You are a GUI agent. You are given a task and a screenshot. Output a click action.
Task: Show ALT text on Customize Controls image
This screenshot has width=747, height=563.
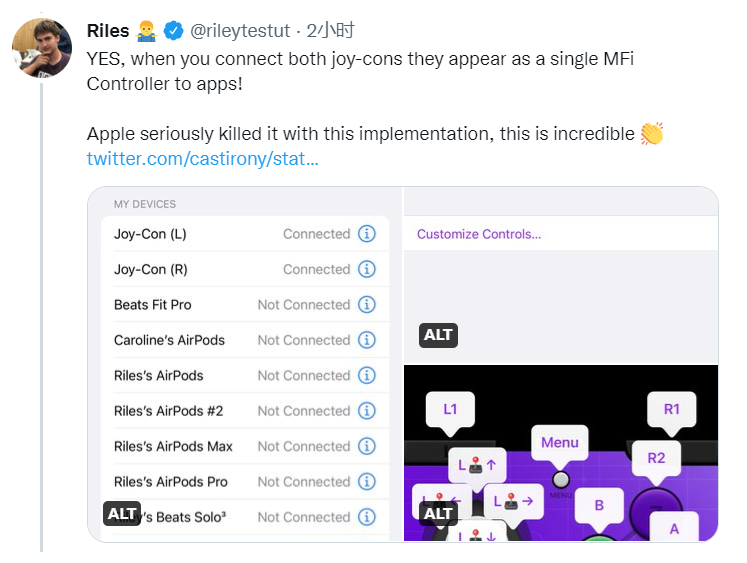[x=438, y=335]
